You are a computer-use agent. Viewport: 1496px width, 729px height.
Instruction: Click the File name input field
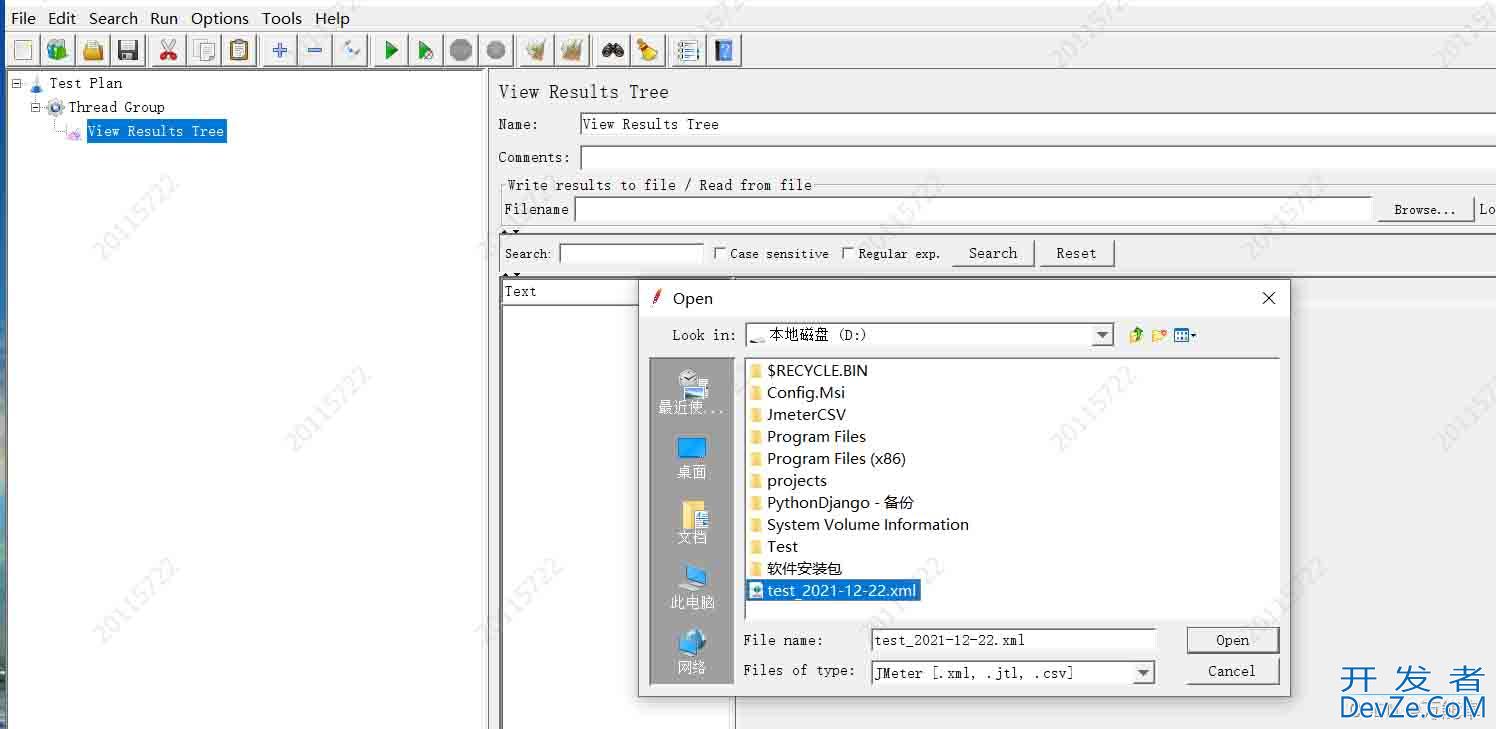point(1013,640)
